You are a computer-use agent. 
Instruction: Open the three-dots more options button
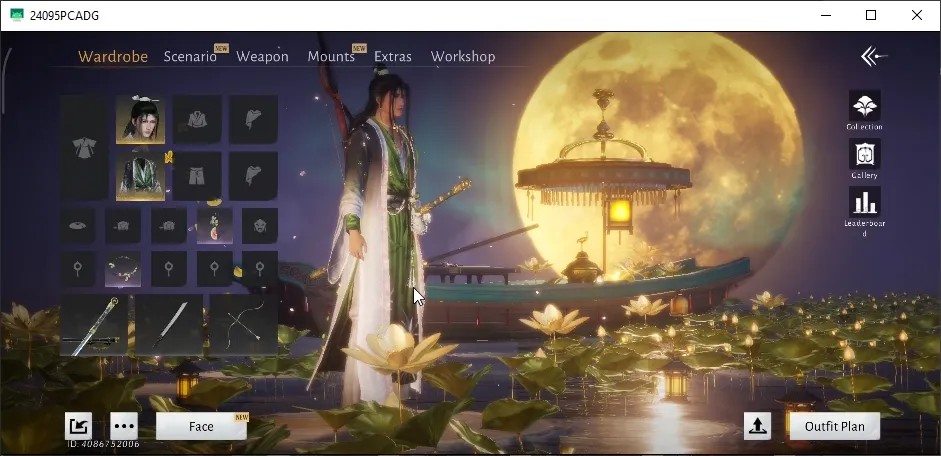click(x=124, y=426)
